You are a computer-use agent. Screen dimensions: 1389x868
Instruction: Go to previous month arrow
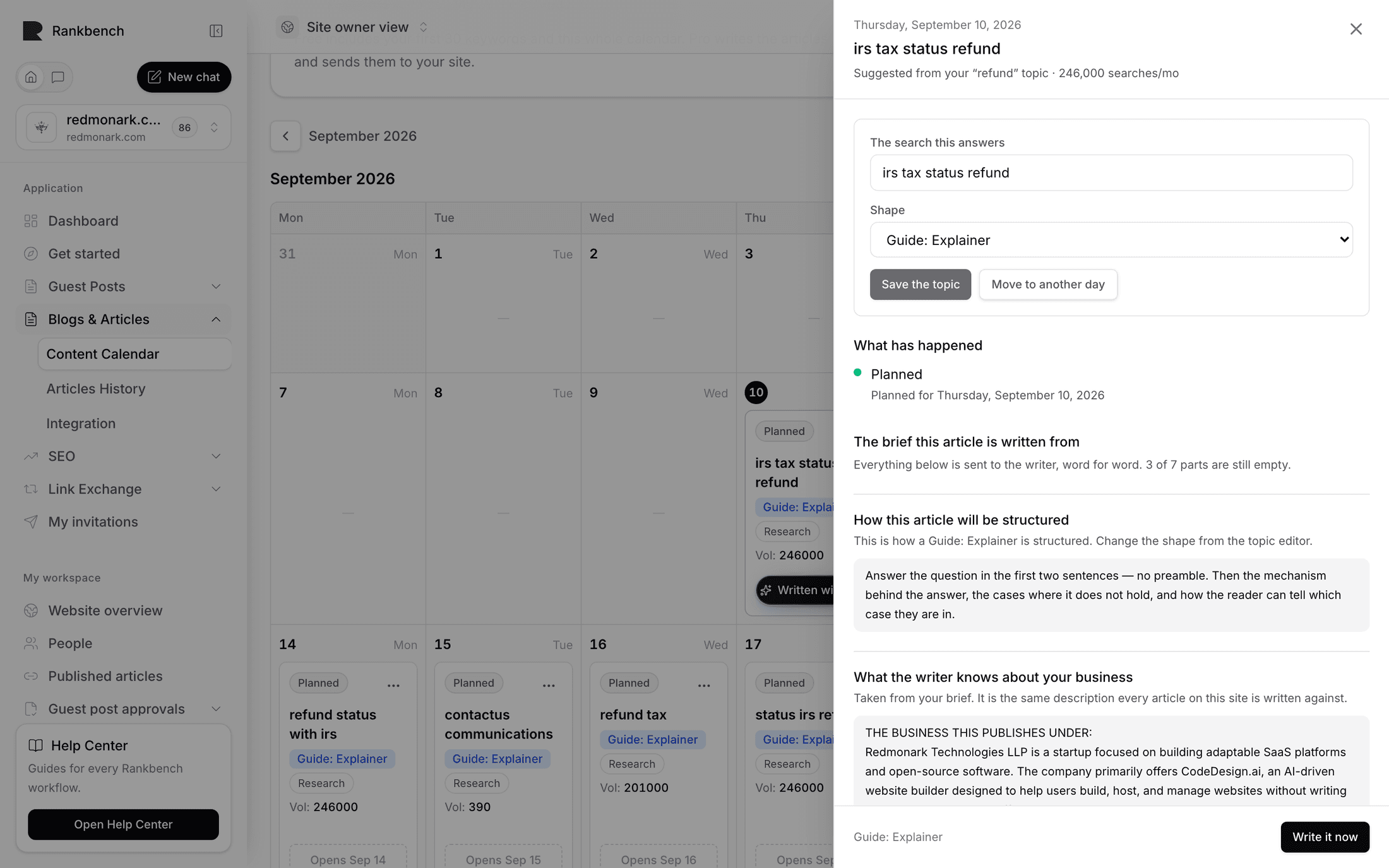click(x=285, y=136)
